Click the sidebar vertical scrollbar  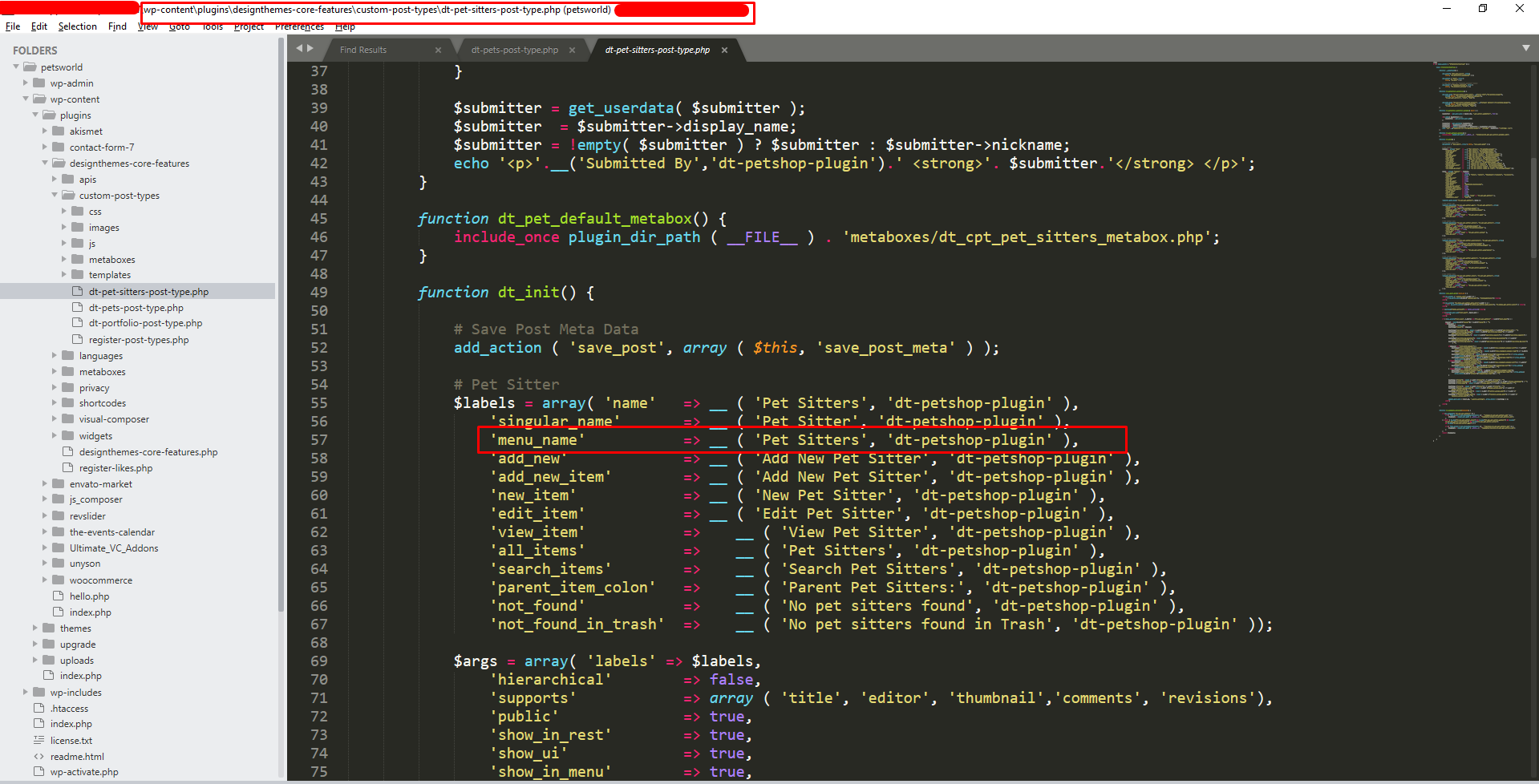point(281,325)
